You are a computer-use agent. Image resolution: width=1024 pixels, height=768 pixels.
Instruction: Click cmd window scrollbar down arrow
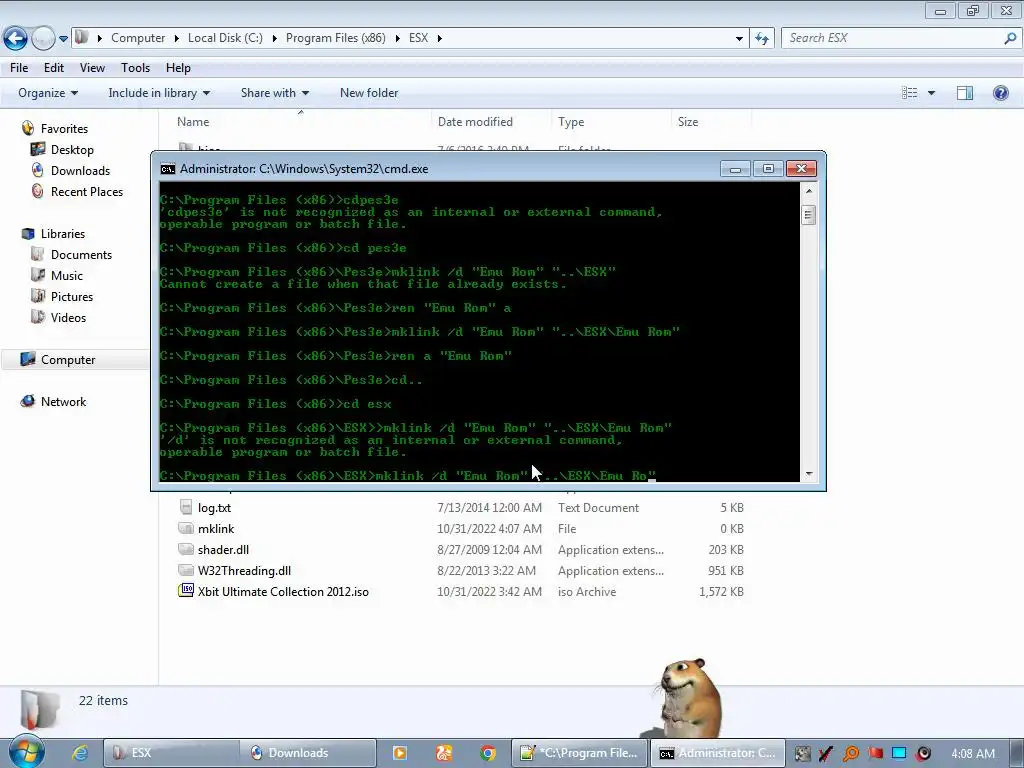[808, 474]
